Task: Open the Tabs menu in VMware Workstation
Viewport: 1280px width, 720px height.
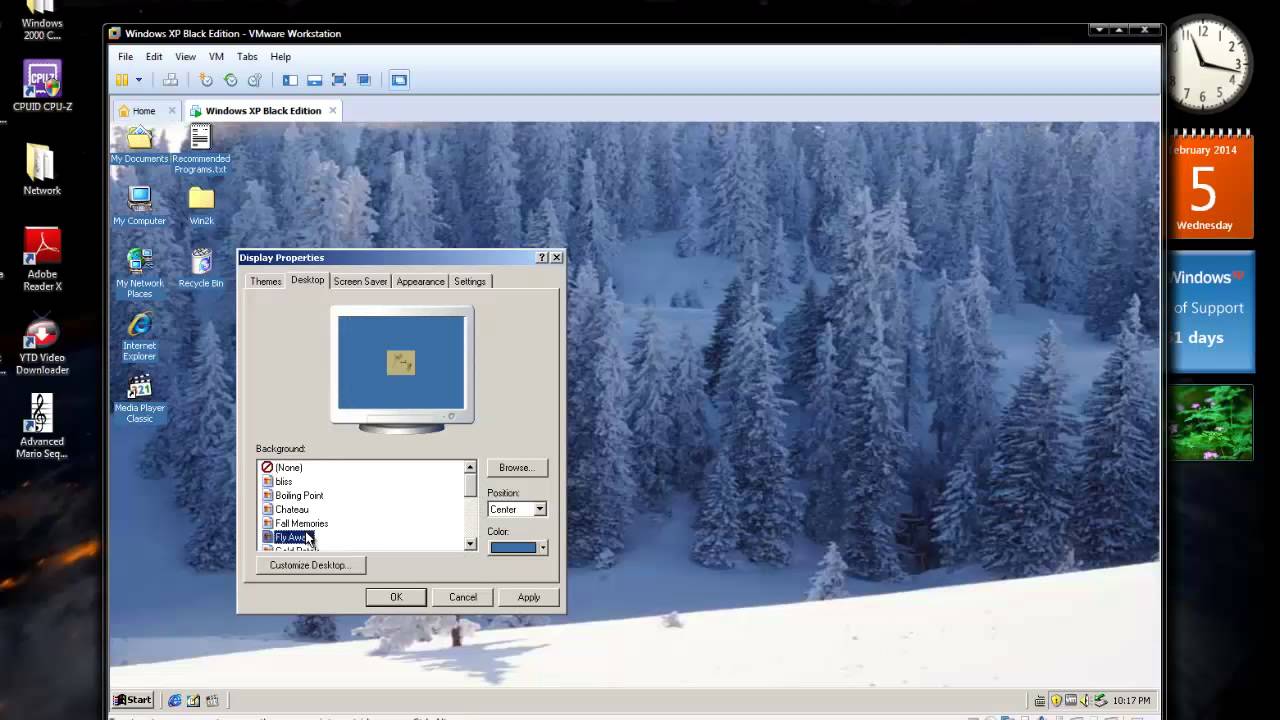Action: pyautogui.click(x=247, y=57)
